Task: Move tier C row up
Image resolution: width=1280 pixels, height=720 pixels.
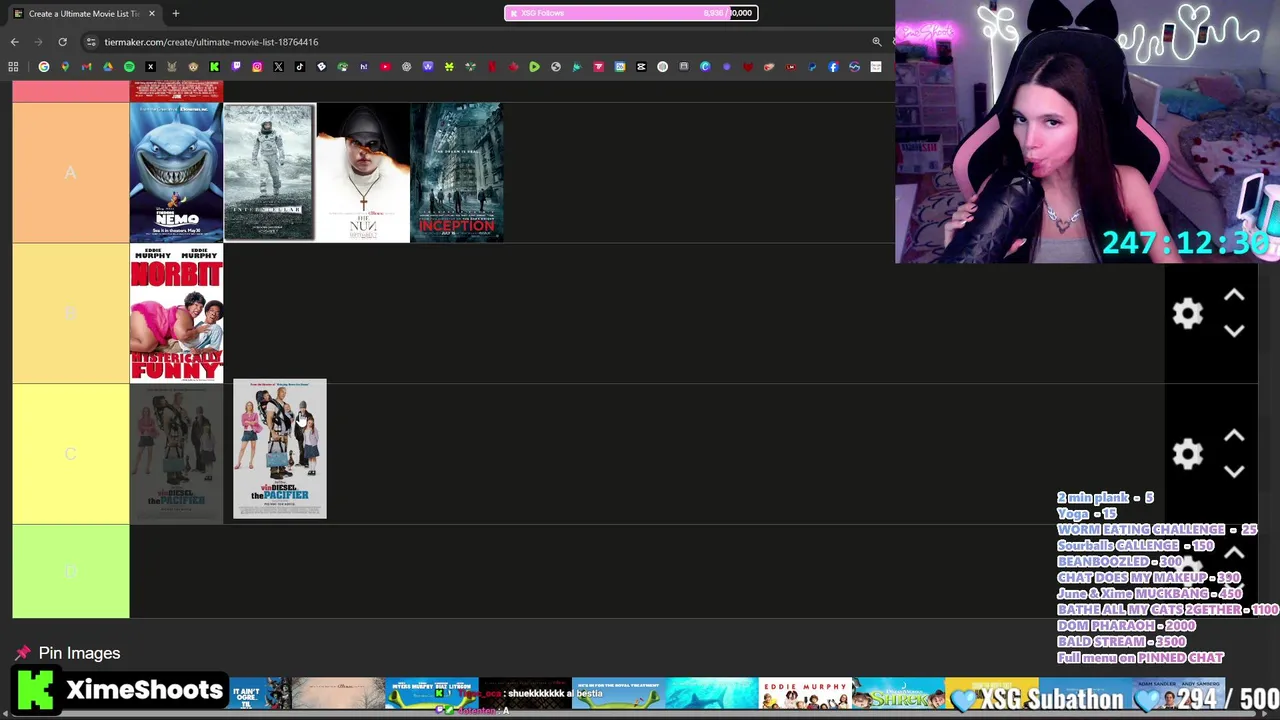Action: tap(1234, 437)
